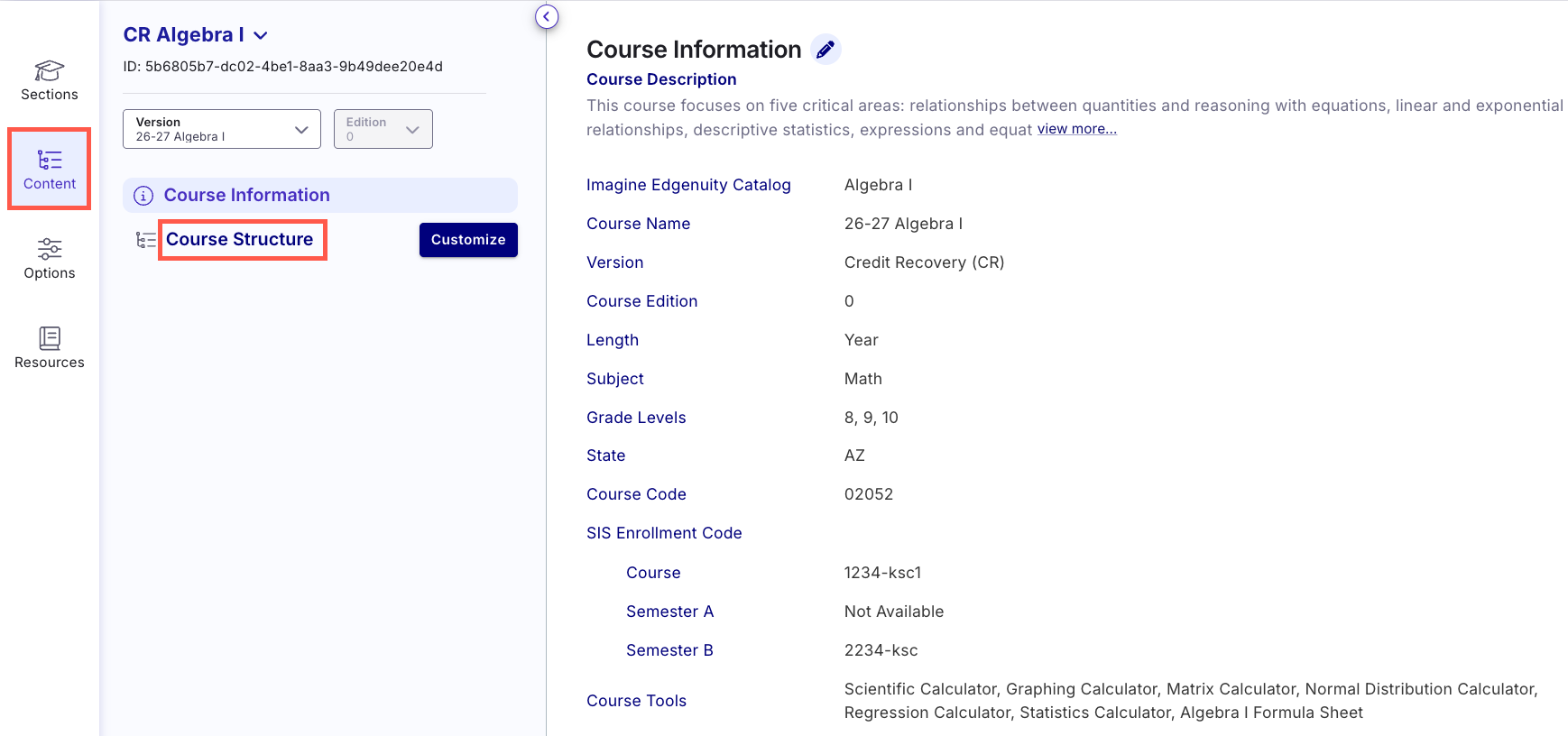Click the Subject label
1568x736 pixels.
[x=615, y=379]
